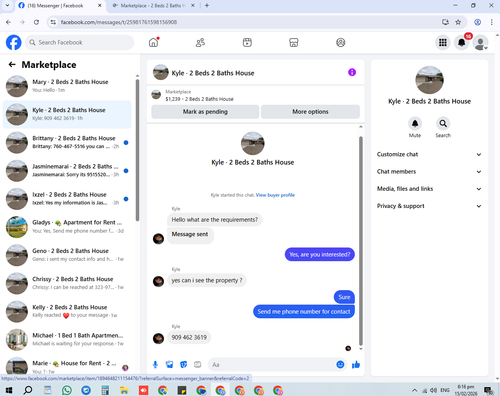
Task: Open the Friends icon in top navigation
Action: pyautogui.click(x=200, y=43)
